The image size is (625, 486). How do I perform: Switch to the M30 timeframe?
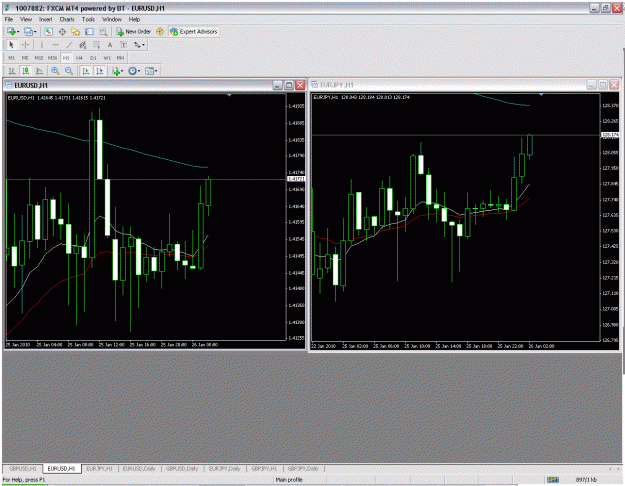point(53,58)
